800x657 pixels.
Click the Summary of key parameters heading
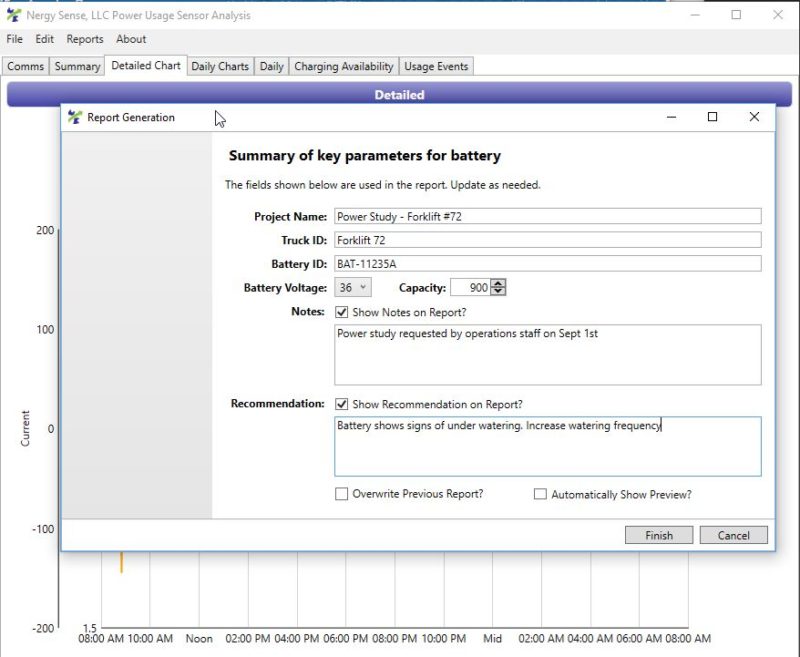pos(365,156)
